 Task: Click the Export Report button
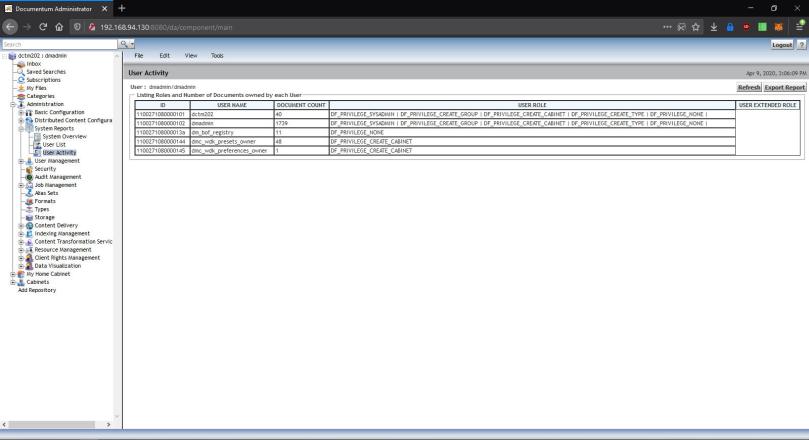click(x=785, y=88)
